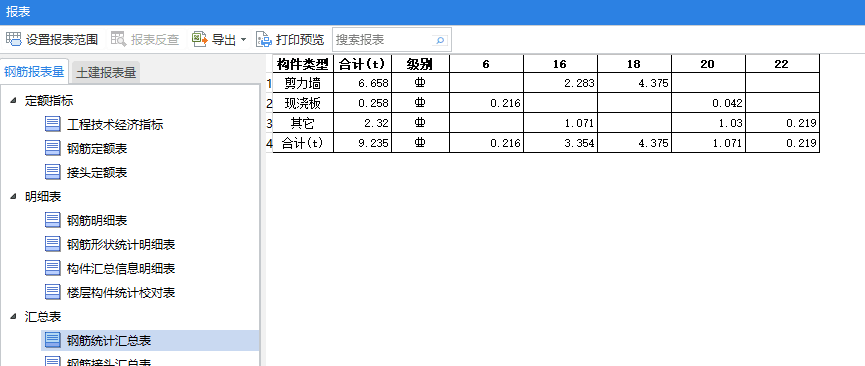Click the 1.03 cell
Screen dimensions: 865x366
pyautogui.click(x=708, y=123)
